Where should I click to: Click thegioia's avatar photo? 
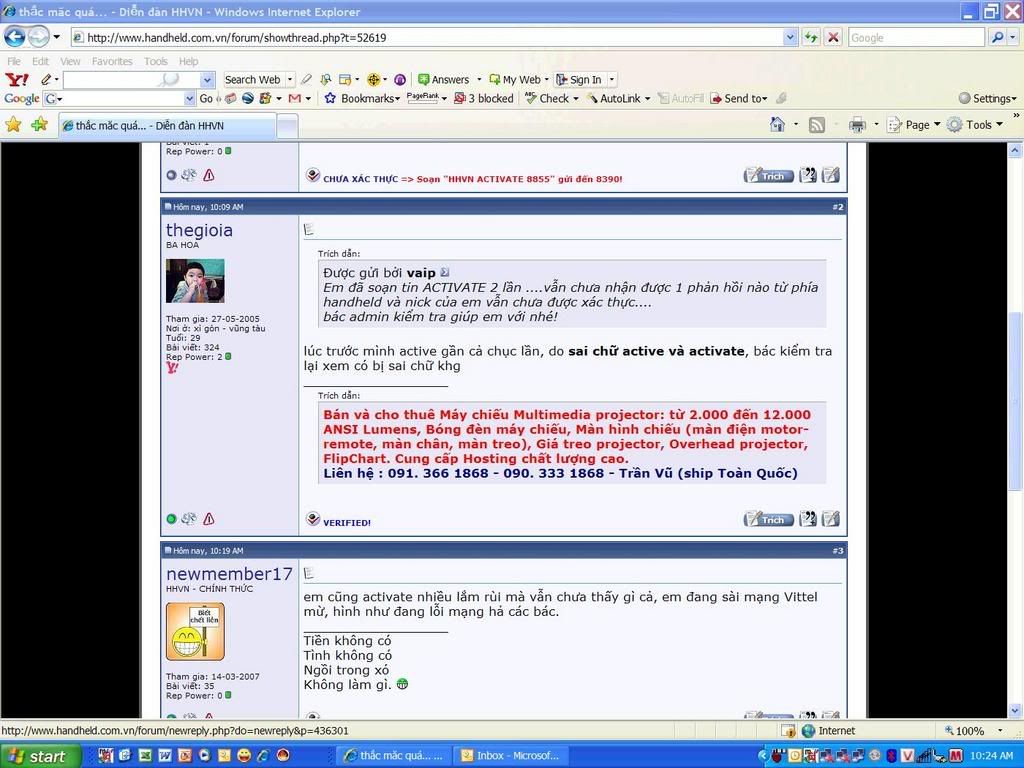(x=195, y=280)
